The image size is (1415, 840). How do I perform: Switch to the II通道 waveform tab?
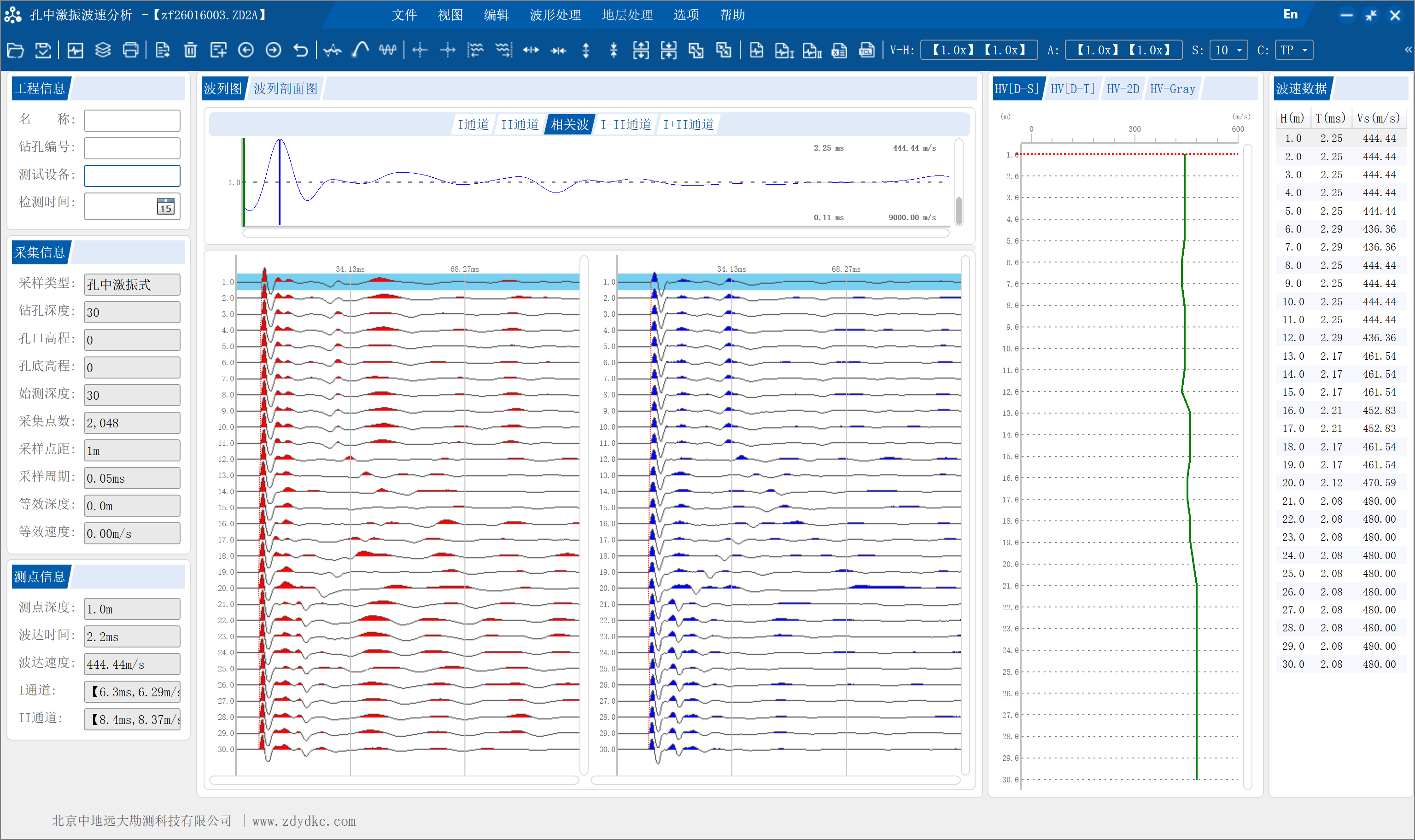click(x=520, y=124)
